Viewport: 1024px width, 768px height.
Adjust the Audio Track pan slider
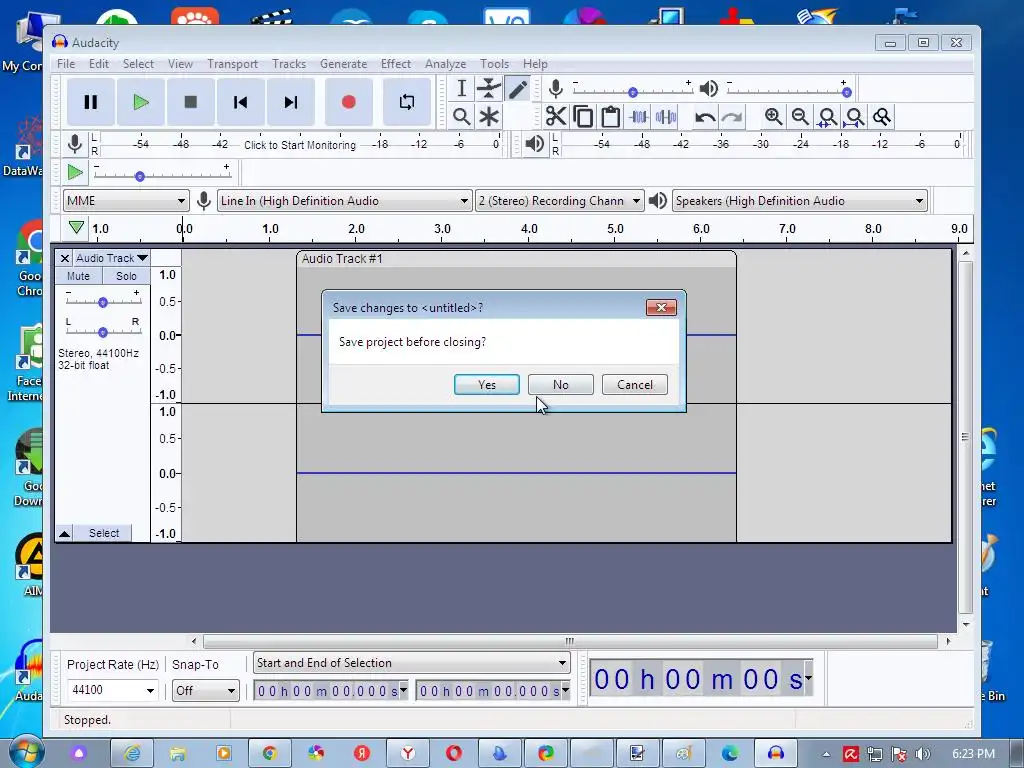click(x=103, y=332)
